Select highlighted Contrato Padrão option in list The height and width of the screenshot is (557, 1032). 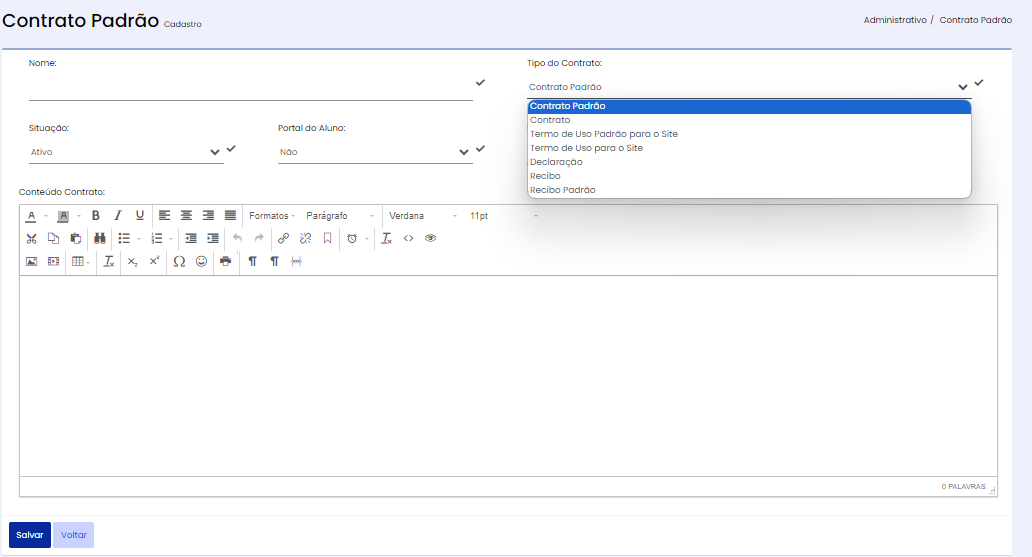[x=749, y=106]
